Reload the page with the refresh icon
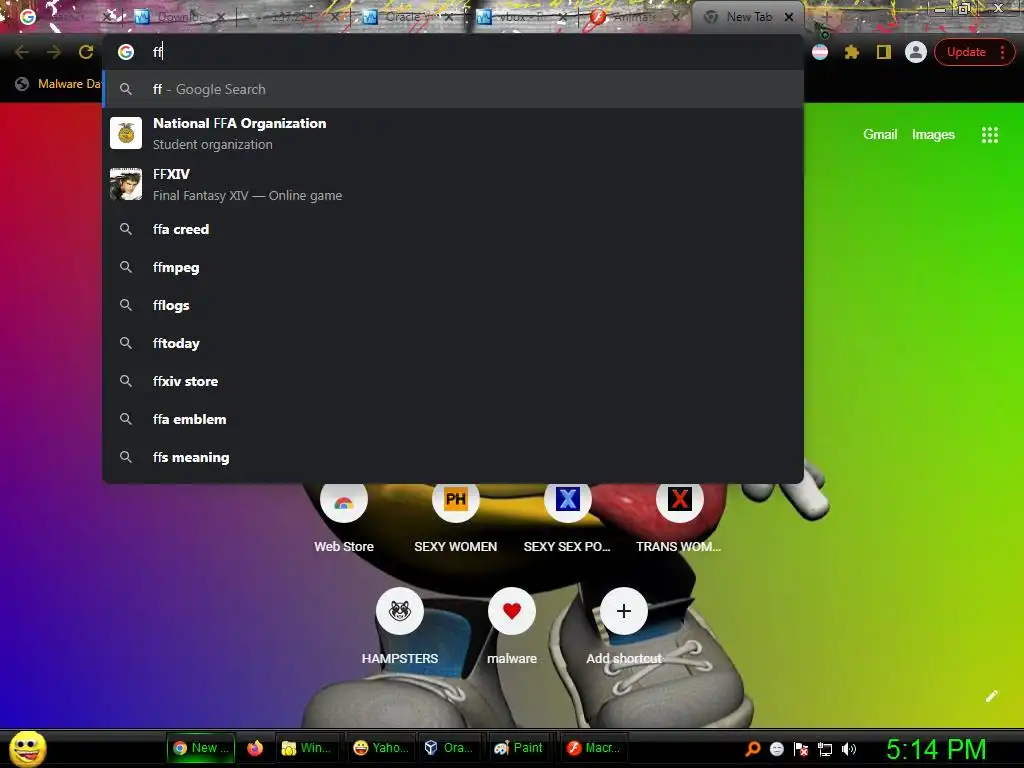 (x=86, y=52)
